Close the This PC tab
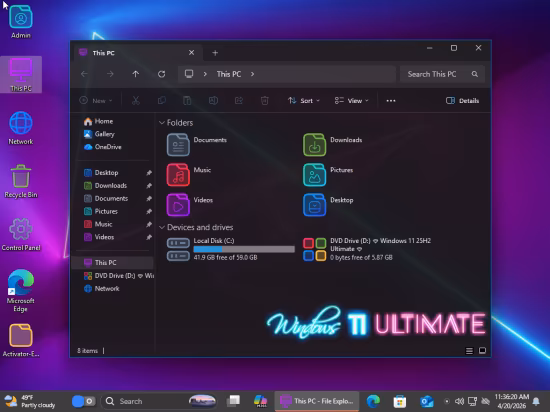The height and width of the screenshot is (412, 550). tap(192, 53)
